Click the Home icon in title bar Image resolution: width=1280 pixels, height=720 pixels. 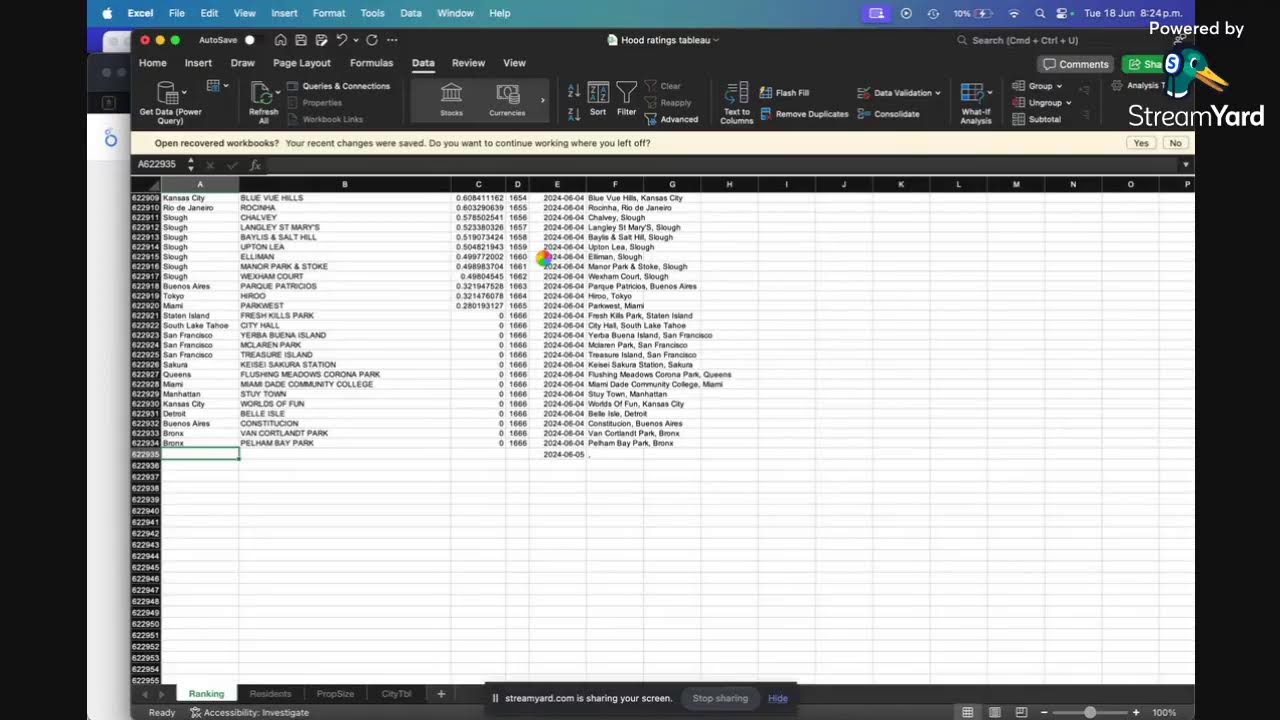pos(281,40)
